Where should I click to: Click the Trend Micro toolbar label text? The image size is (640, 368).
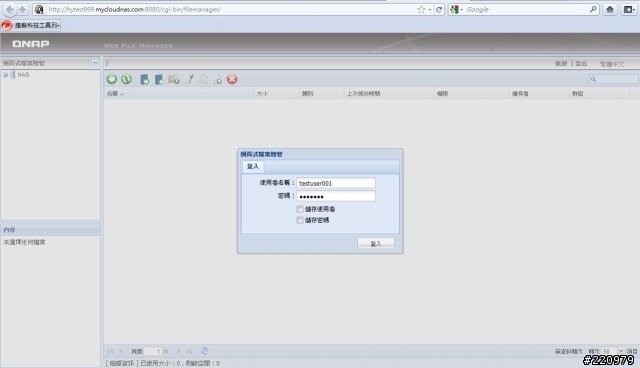[38, 25]
